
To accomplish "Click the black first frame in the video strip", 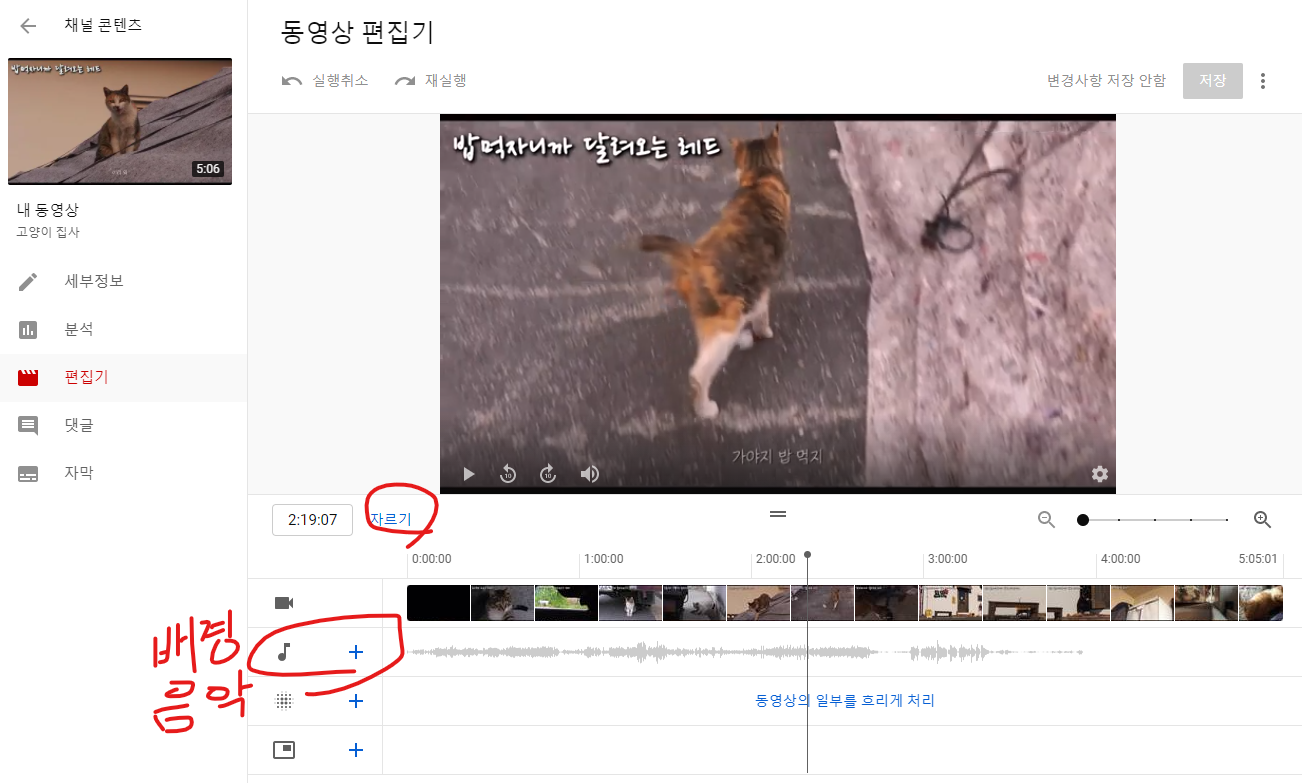I will click(x=439, y=603).
